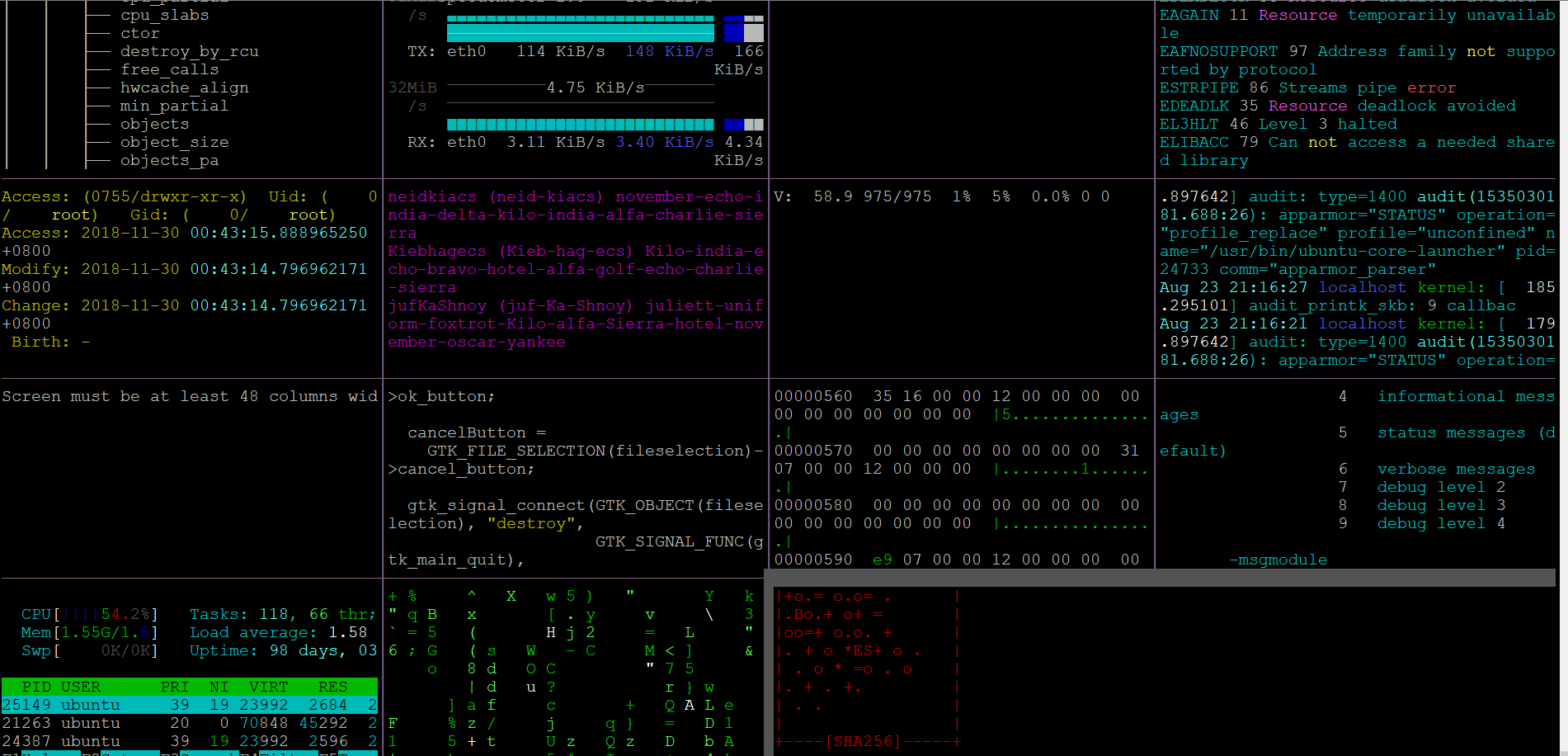Click the 'Screen must be at least 48 columns' message

(x=189, y=396)
